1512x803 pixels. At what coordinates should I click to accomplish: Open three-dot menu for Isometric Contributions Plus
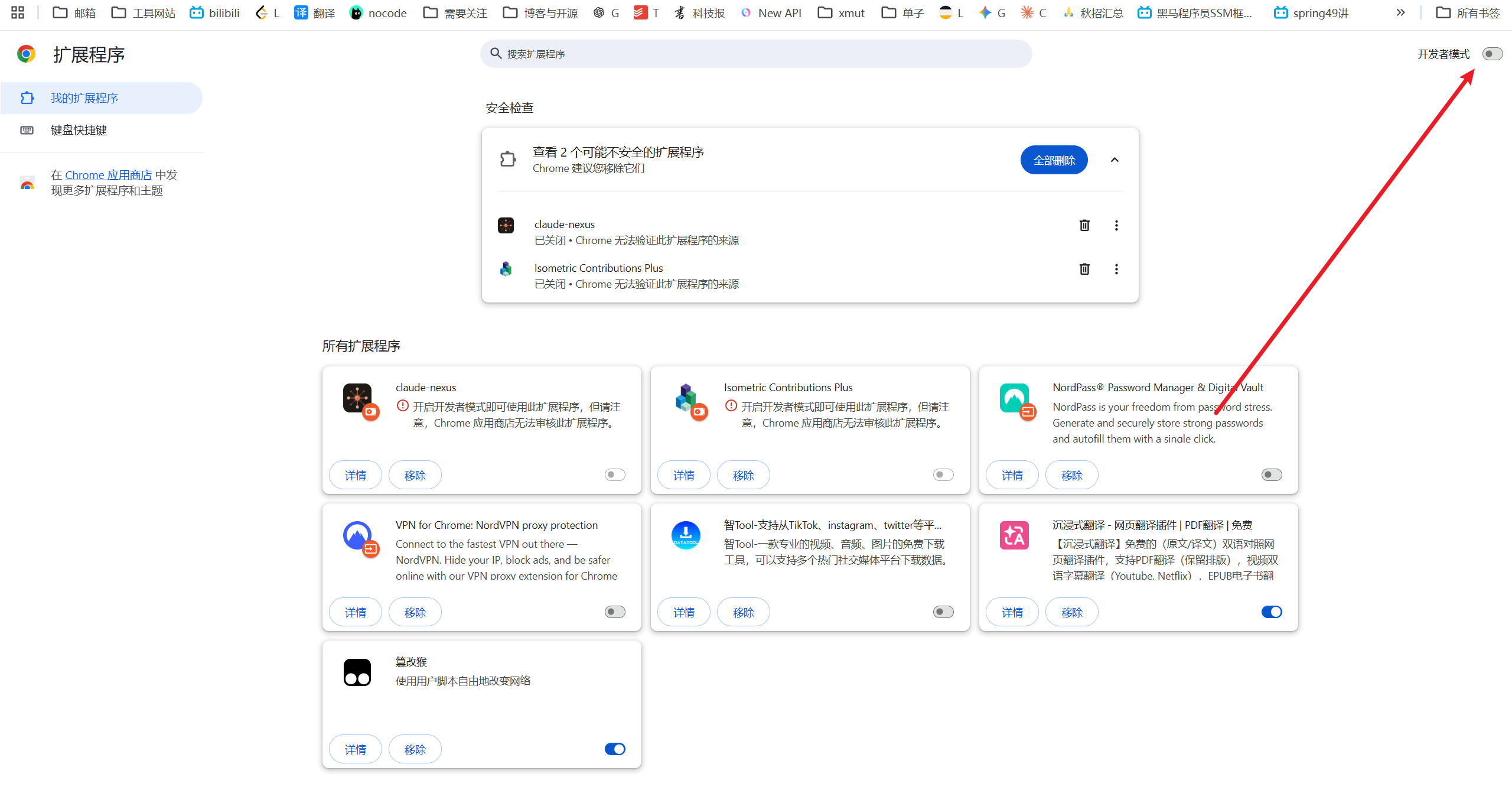tap(1116, 269)
